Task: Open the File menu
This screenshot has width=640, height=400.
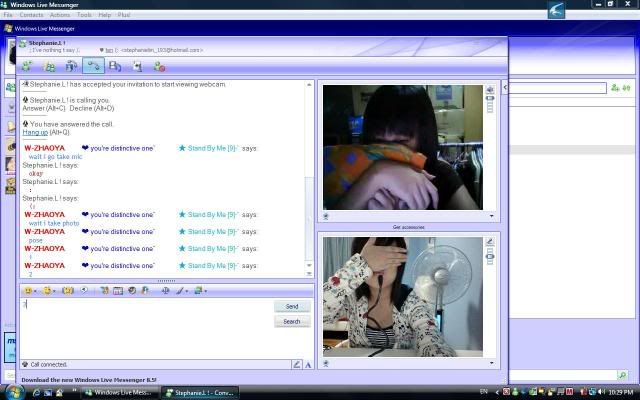Action: (8, 15)
